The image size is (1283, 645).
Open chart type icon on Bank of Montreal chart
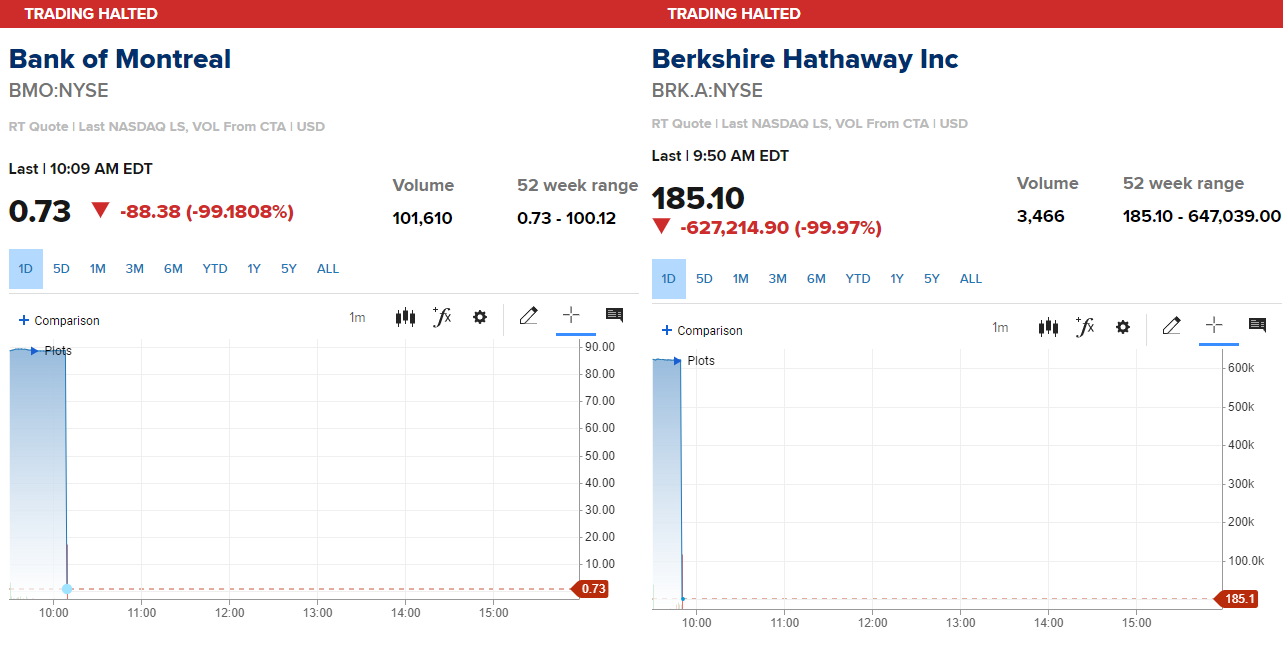(x=405, y=318)
